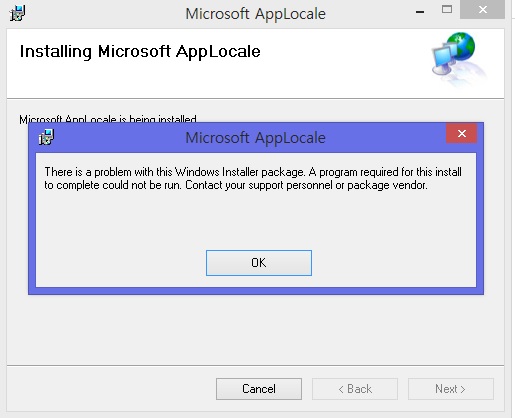Click the installer icon in the main title bar

17,13
